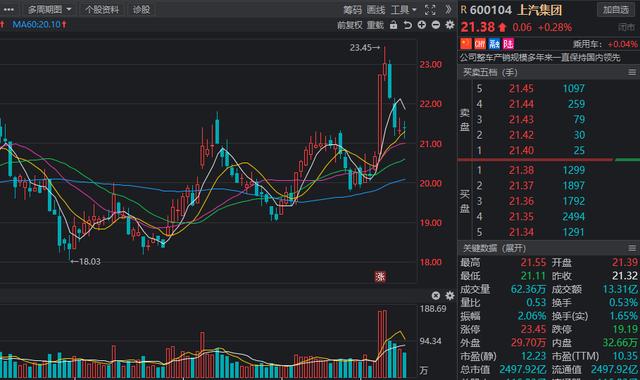Click the undo arrow icon
This screenshot has height=380, width=640.
tap(407, 25)
